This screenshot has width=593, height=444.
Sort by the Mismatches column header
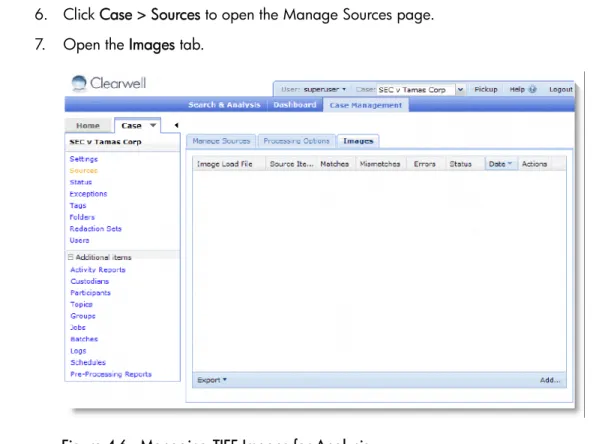pos(380,164)
